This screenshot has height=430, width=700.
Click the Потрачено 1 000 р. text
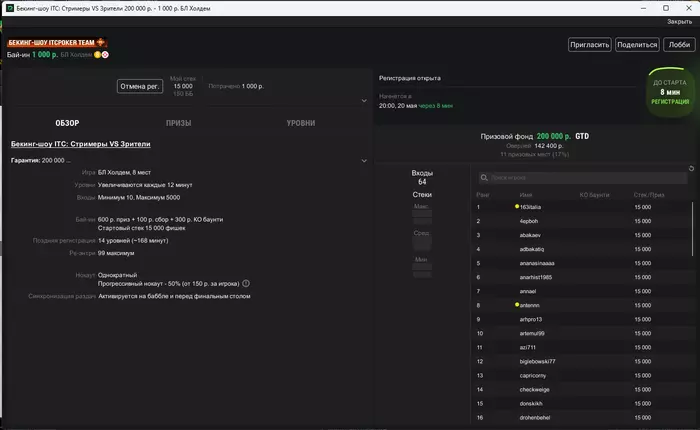236,86
